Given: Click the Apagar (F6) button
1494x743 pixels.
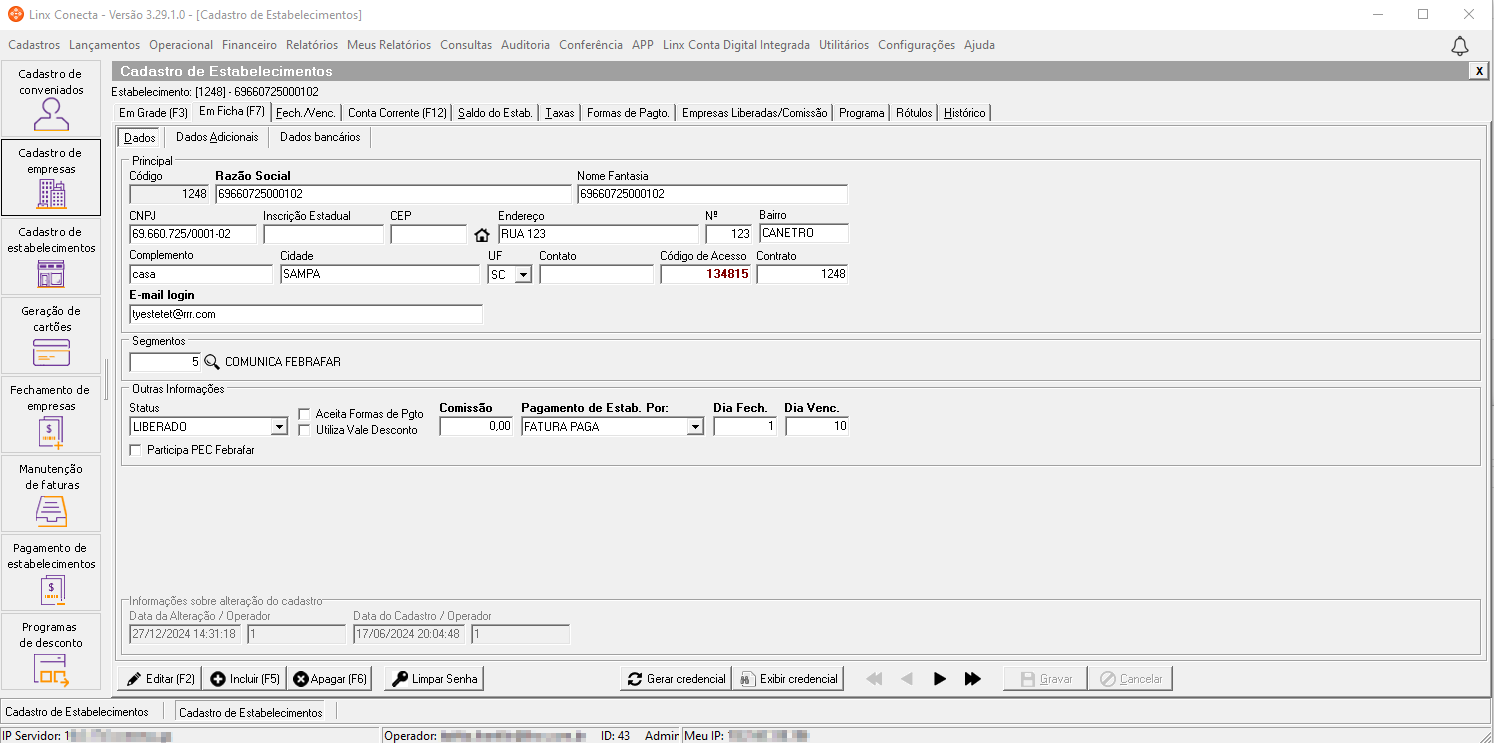Looking at the screenshot, I should (330, 679).
